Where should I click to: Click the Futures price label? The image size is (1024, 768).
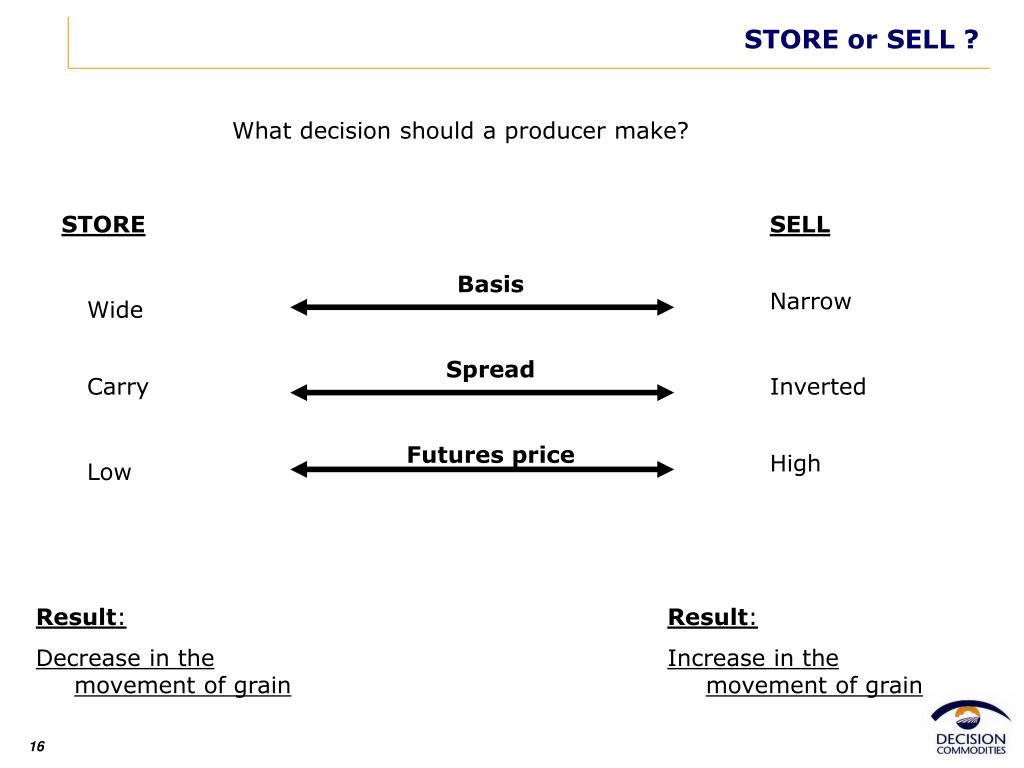coord(490,455)
